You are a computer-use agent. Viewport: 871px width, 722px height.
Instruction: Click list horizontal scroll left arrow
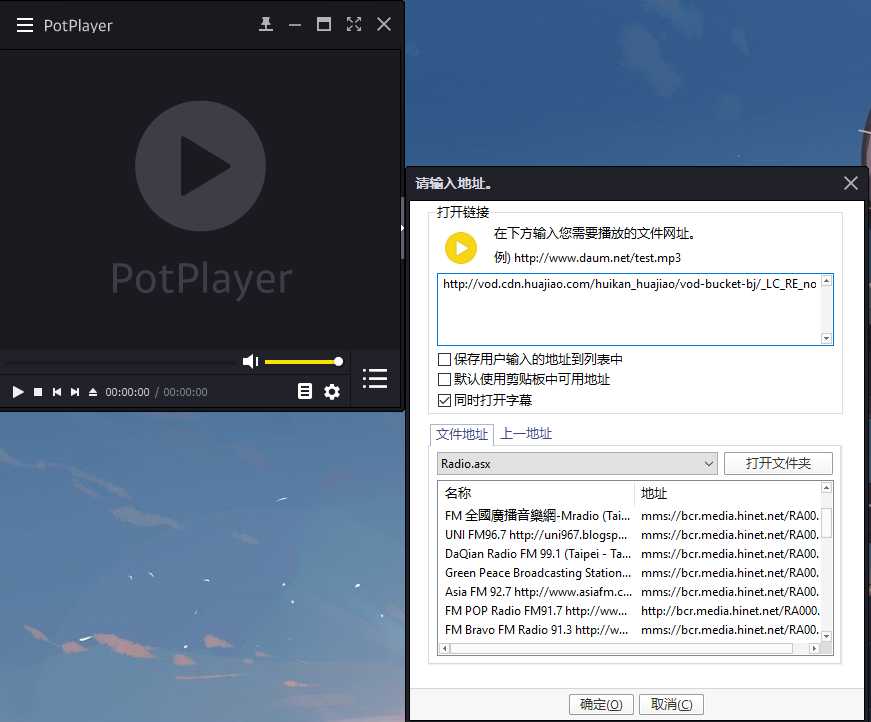point(444,648)
